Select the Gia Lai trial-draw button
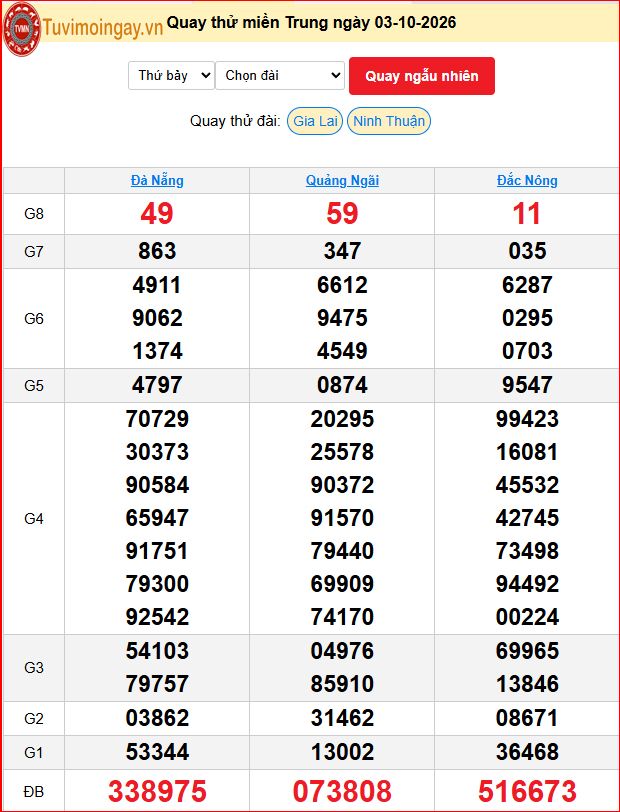This screenshot has height=812, width=620. 315,121
